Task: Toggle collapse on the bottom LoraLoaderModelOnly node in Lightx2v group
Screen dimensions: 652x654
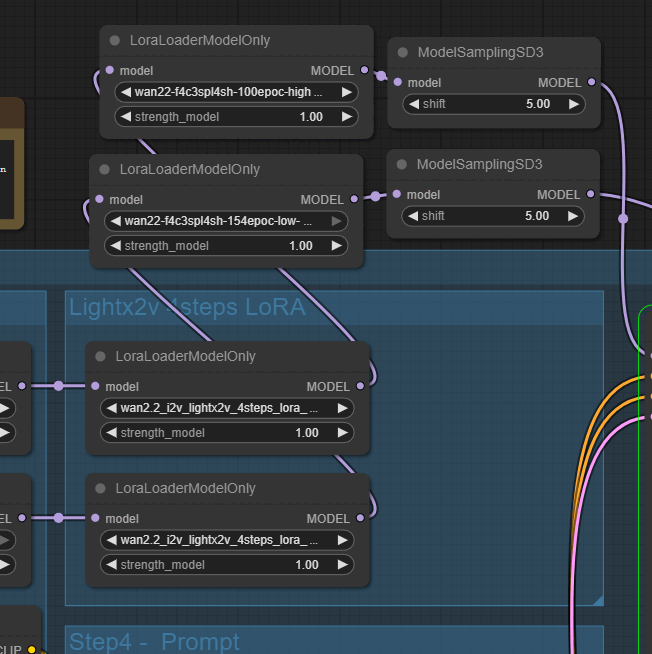Action: (x=101, y=488)
